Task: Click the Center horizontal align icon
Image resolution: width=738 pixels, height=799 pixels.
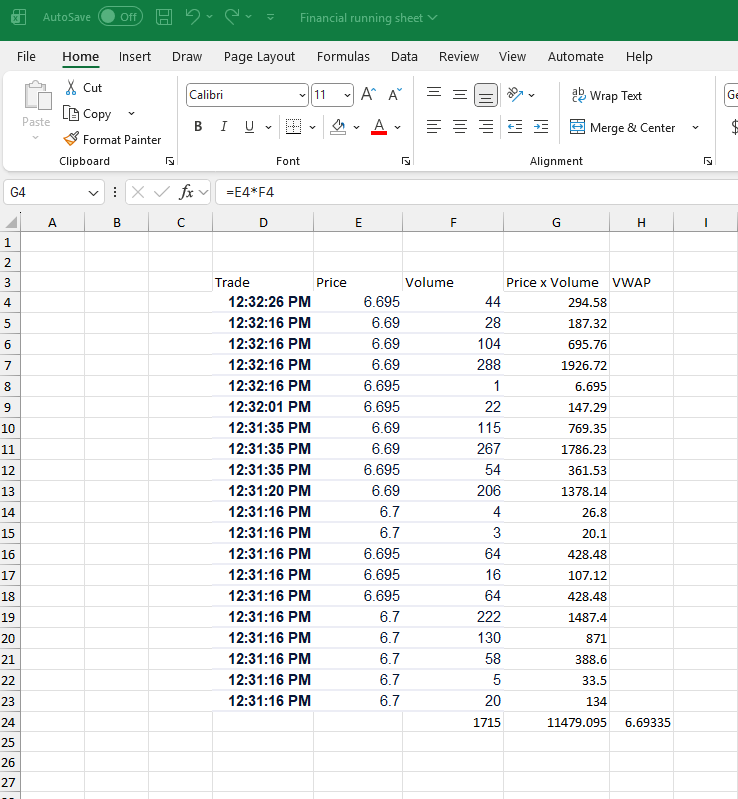Action: pyautogui.click(x=460, y=127)
